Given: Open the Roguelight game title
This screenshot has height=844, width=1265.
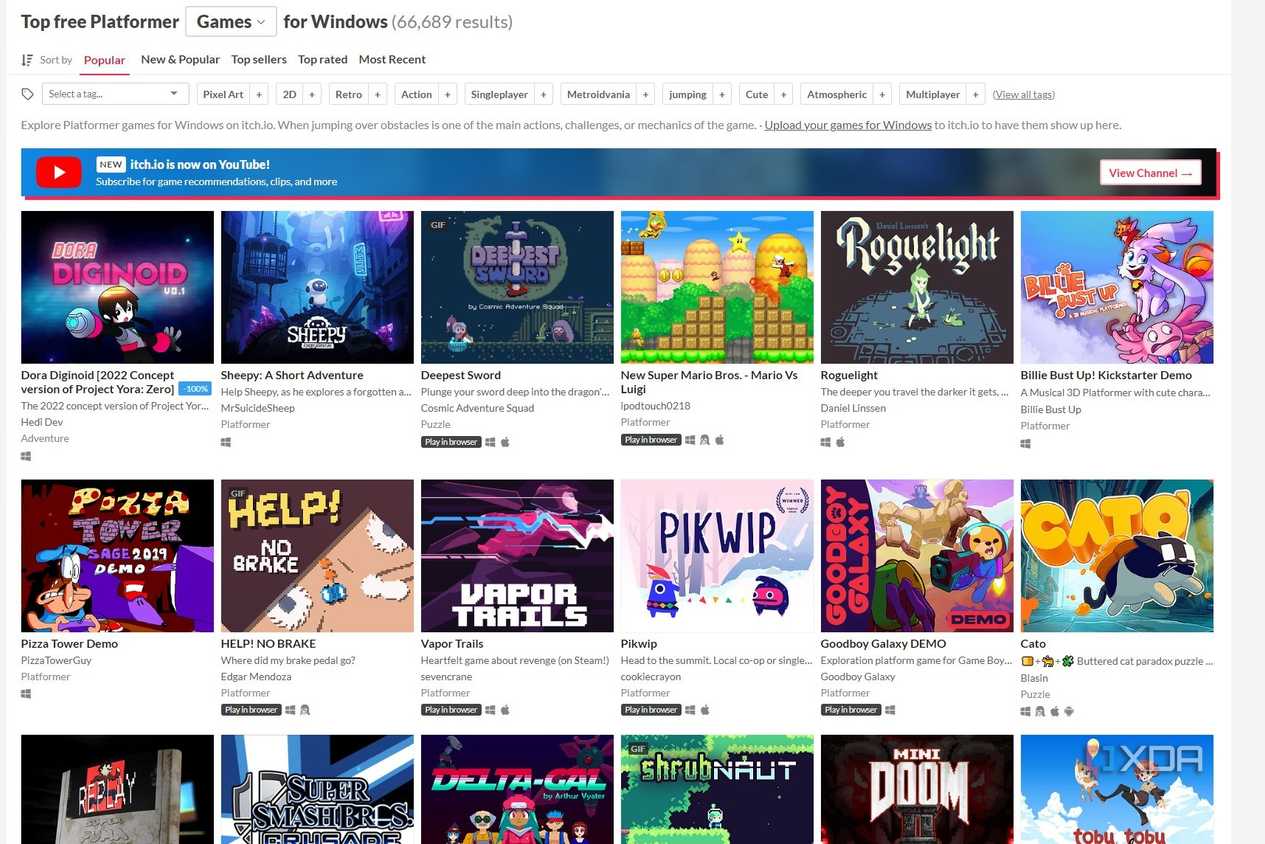Looking at the screenshot, I should [849, 375].
